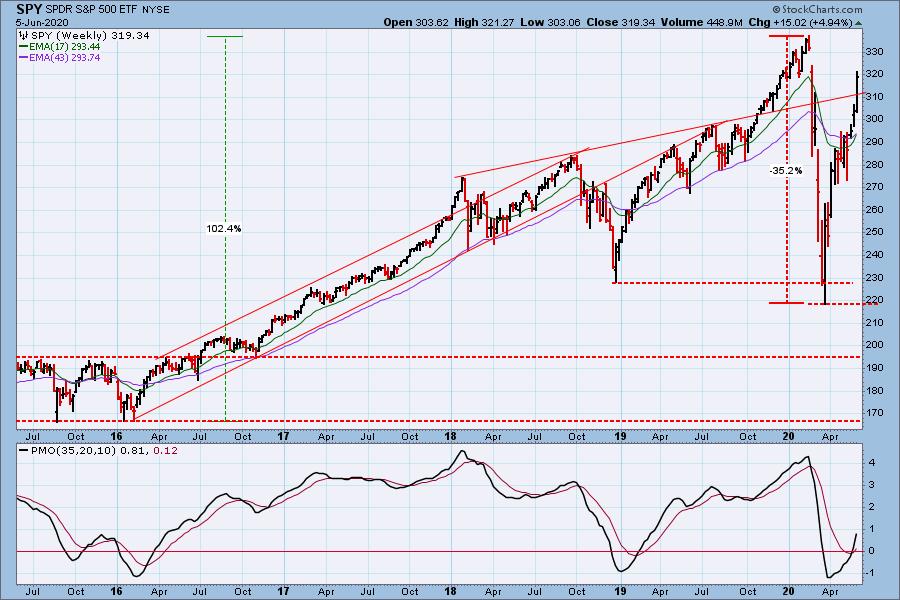This screenshot has height=600, width=900.
Task: Click the Chg +15.02 (+4.94%) value
Action: point(801,22)
